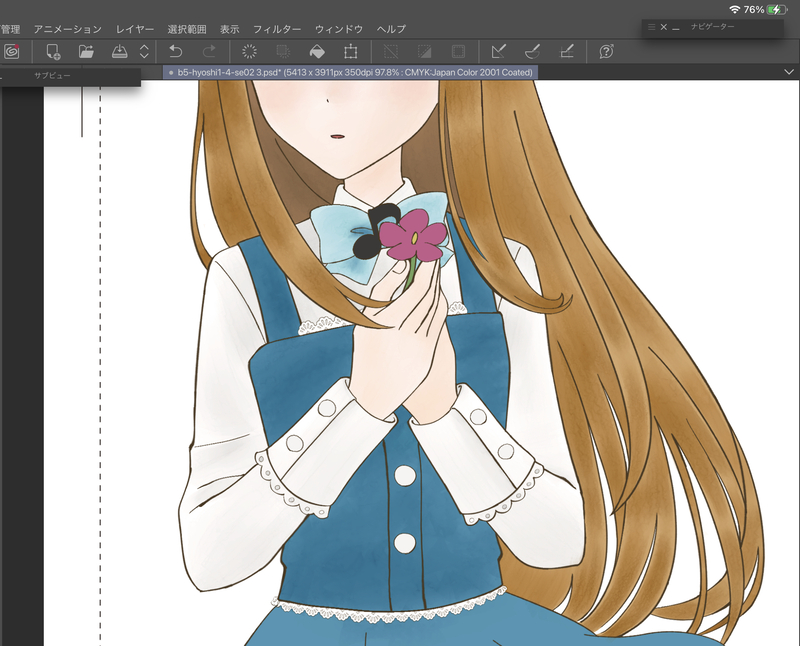Click the Open file folder icon
The width and height of the screenshot is (800, 646).
(x=86, y=51)
